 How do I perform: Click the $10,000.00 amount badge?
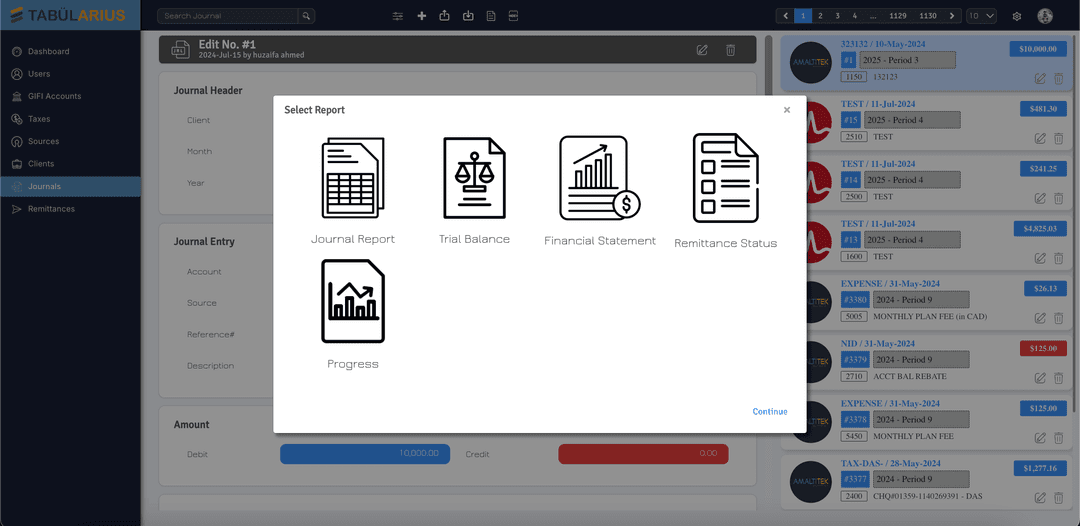pyautogui.click(x=1038, y=49)
